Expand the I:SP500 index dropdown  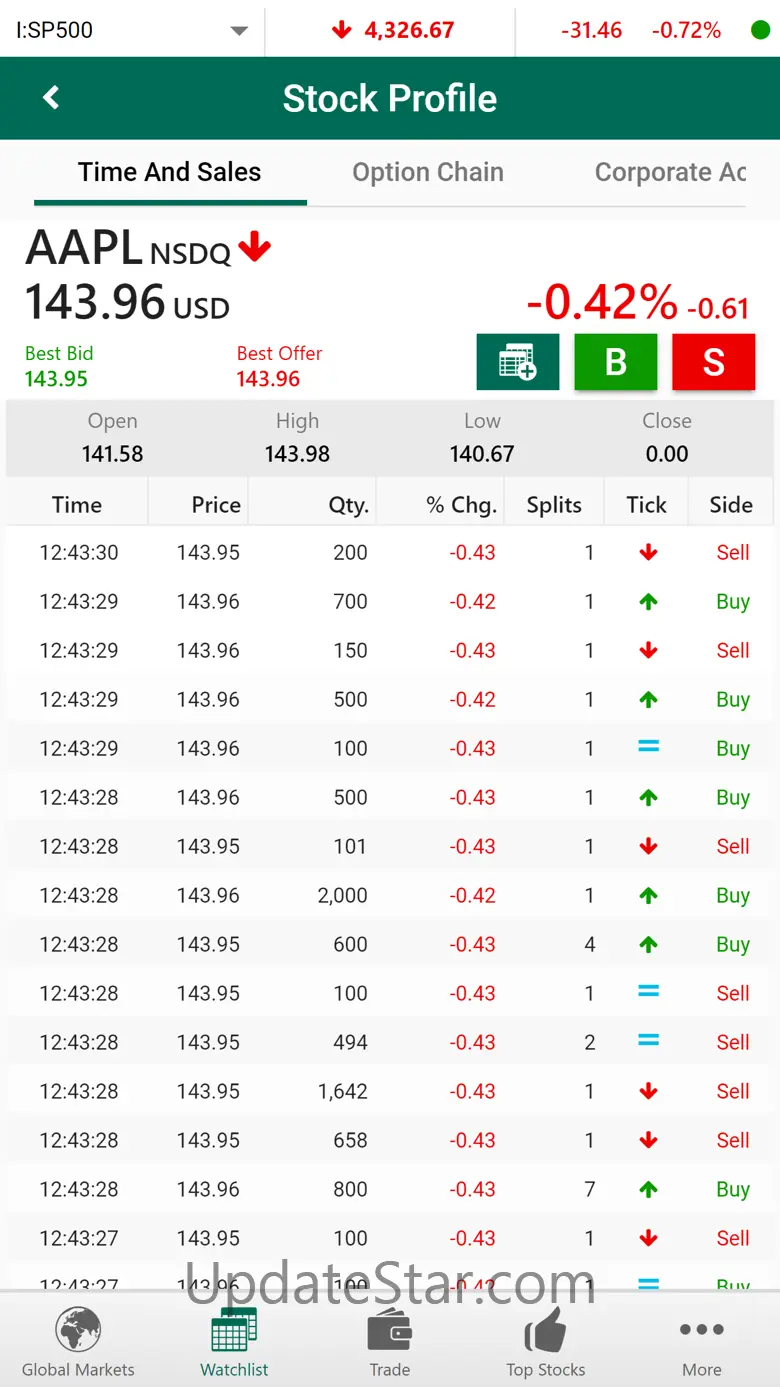pos(238,30)
